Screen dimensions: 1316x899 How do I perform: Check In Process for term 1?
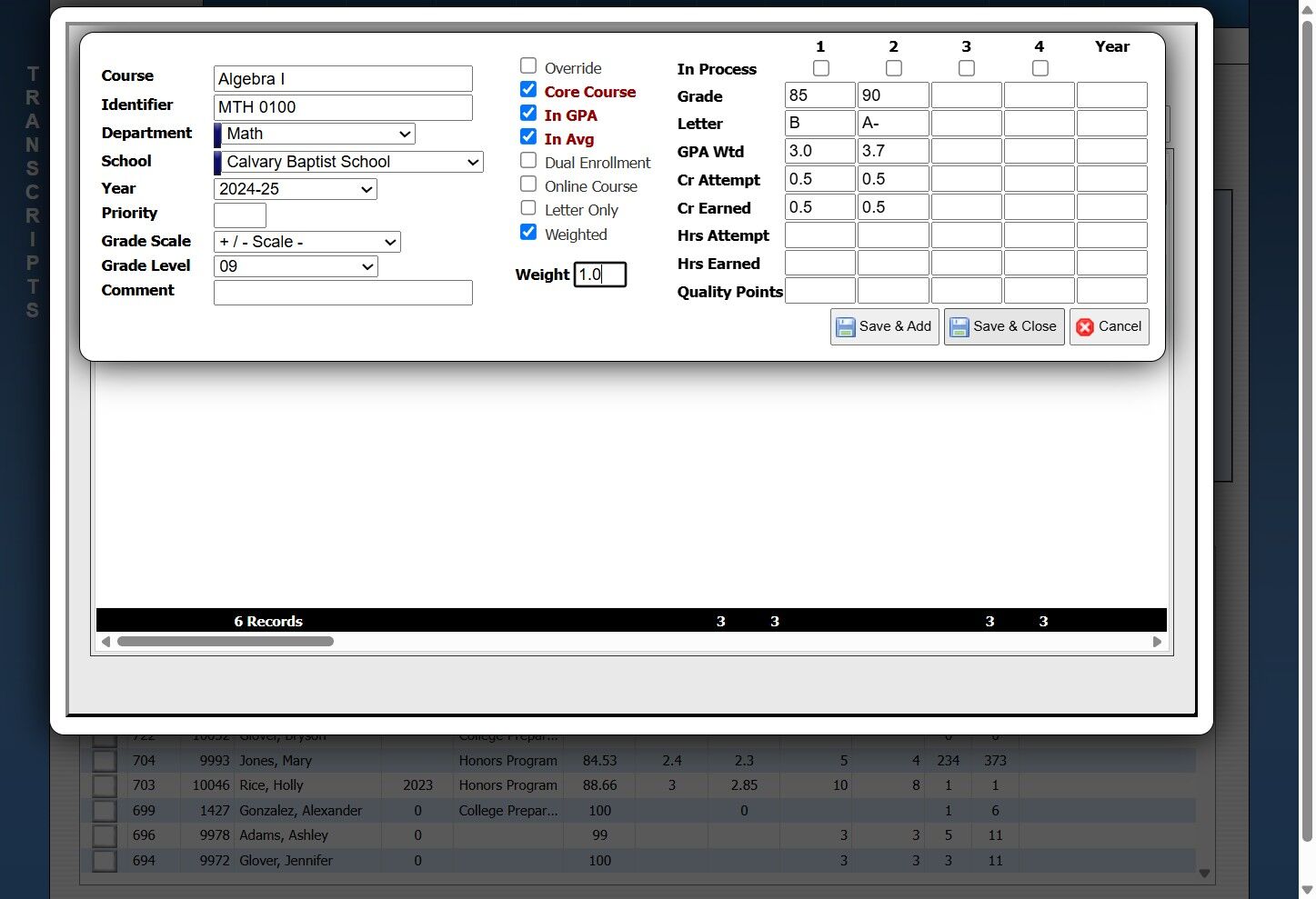point(821,68)
